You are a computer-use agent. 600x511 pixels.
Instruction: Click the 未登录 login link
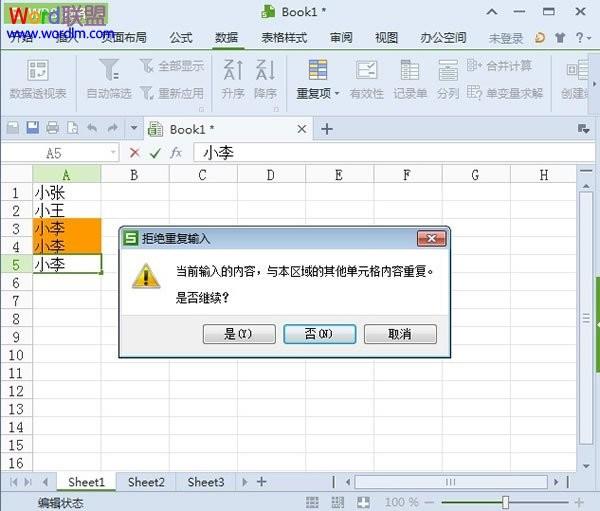pos(506,38)
